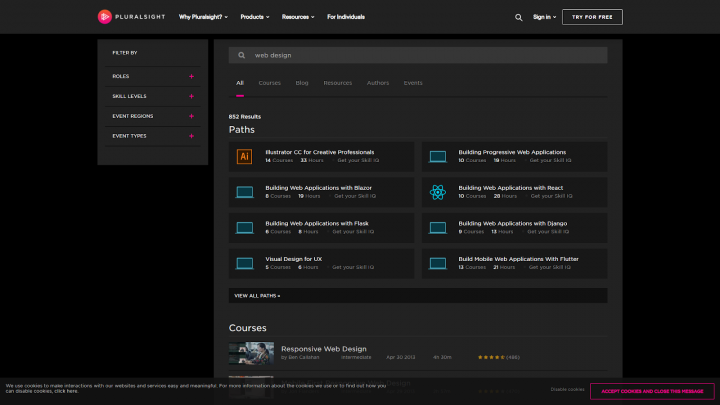Click the Pluralsight logo icon

(103, 17)
